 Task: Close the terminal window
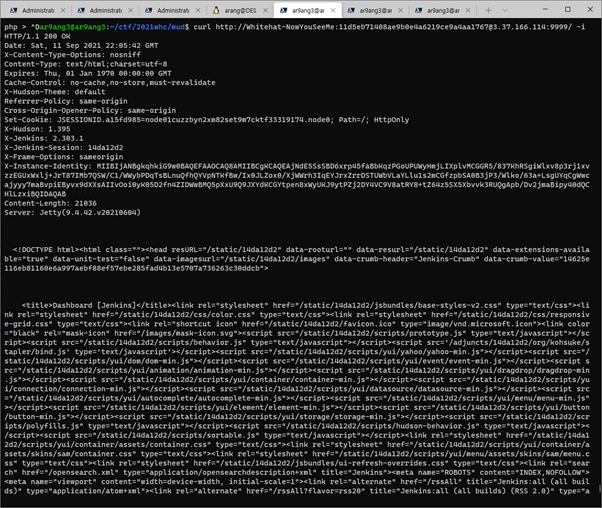click(x=590, y=9)
